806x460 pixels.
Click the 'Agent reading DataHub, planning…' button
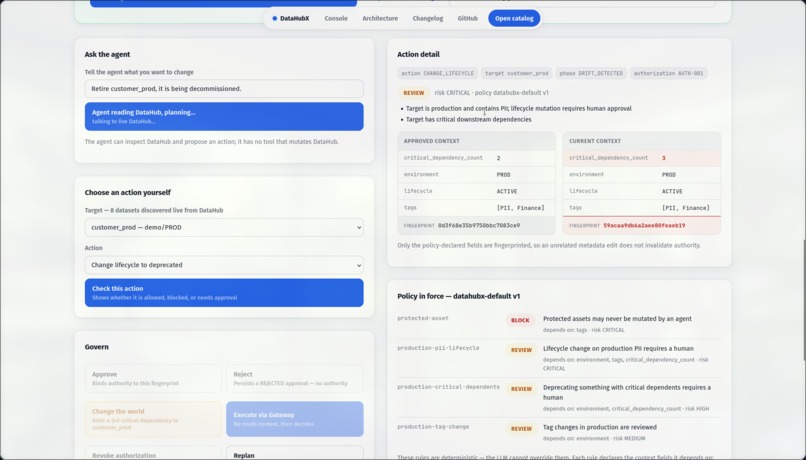click(x=224, y=116)
